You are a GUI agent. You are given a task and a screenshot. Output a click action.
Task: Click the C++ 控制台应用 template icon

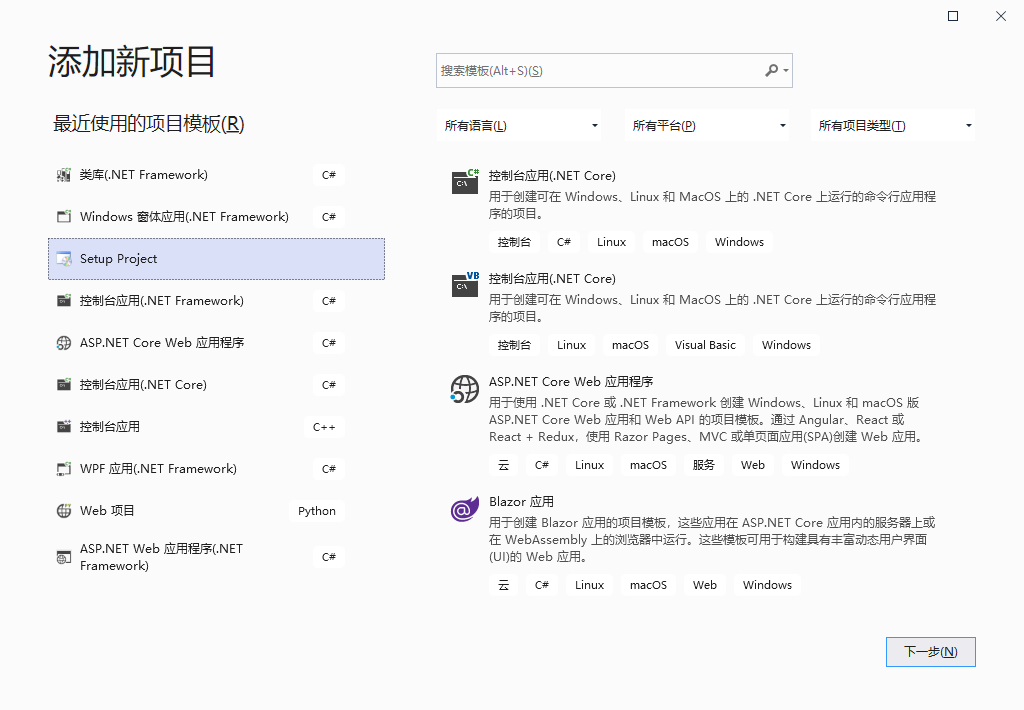point(62,426)
